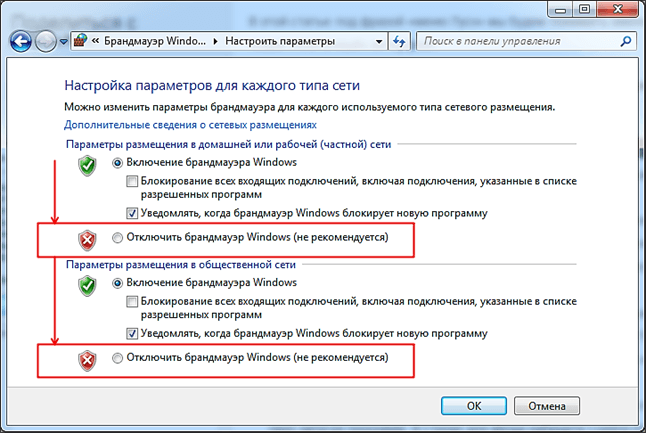Enable blocking all incoming connections for home network
Image resolution: width=646 pixels, height=433 pixels.
133,181
